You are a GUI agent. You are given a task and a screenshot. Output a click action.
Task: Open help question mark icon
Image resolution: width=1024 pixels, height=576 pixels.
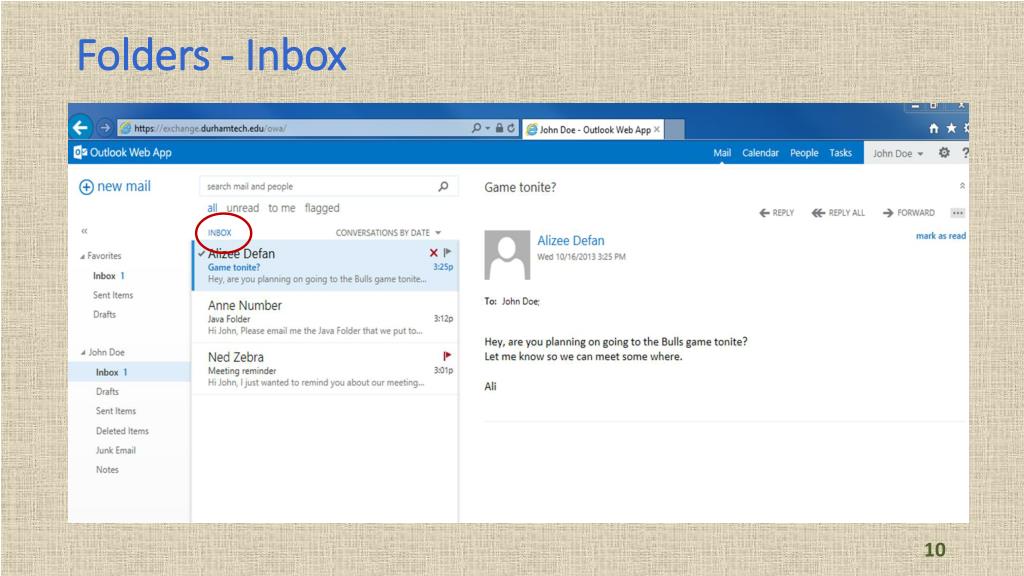coord(965,152)
